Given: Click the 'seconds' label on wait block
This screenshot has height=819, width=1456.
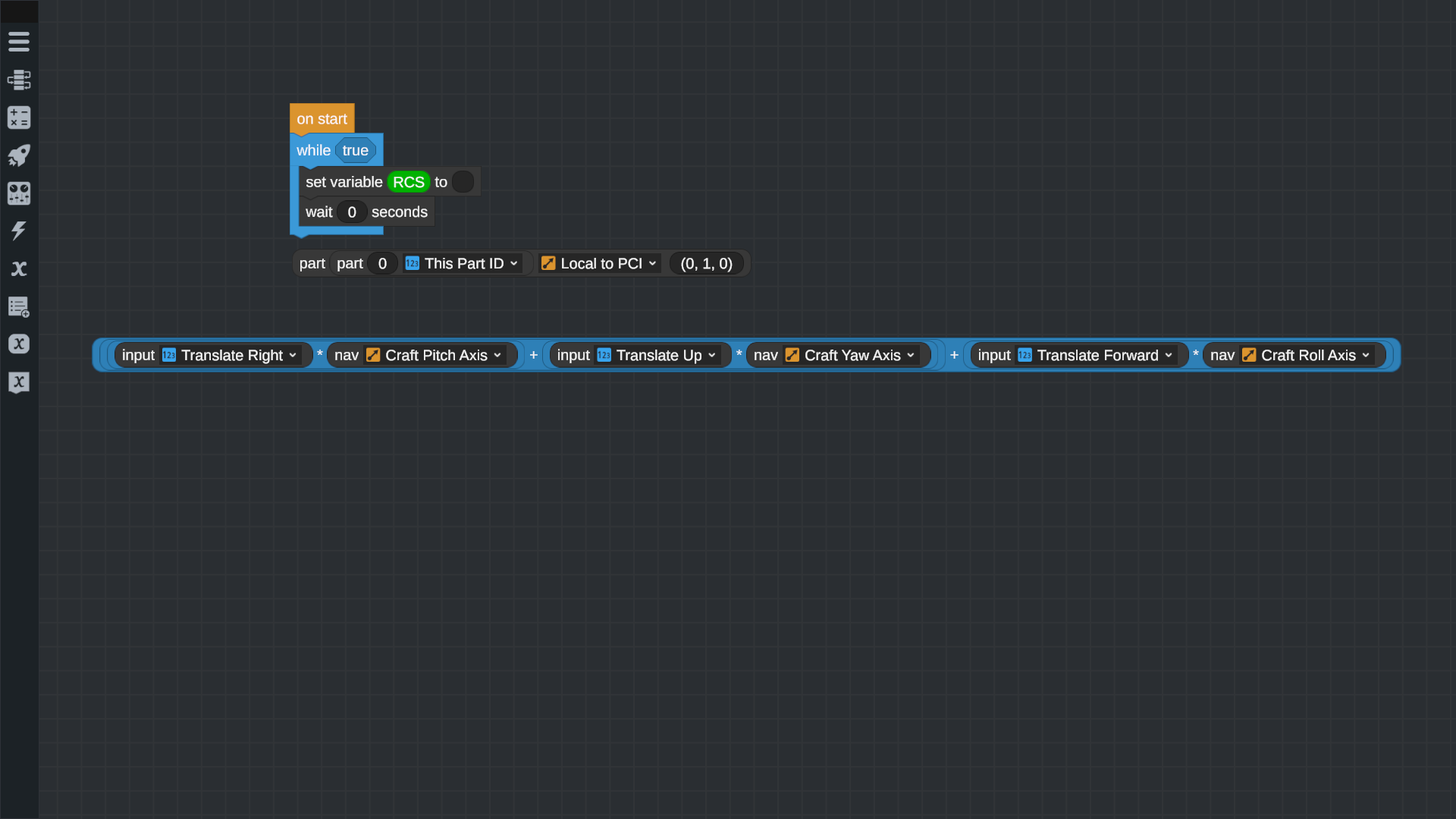Looking at the screenshot, I should 400,212.
